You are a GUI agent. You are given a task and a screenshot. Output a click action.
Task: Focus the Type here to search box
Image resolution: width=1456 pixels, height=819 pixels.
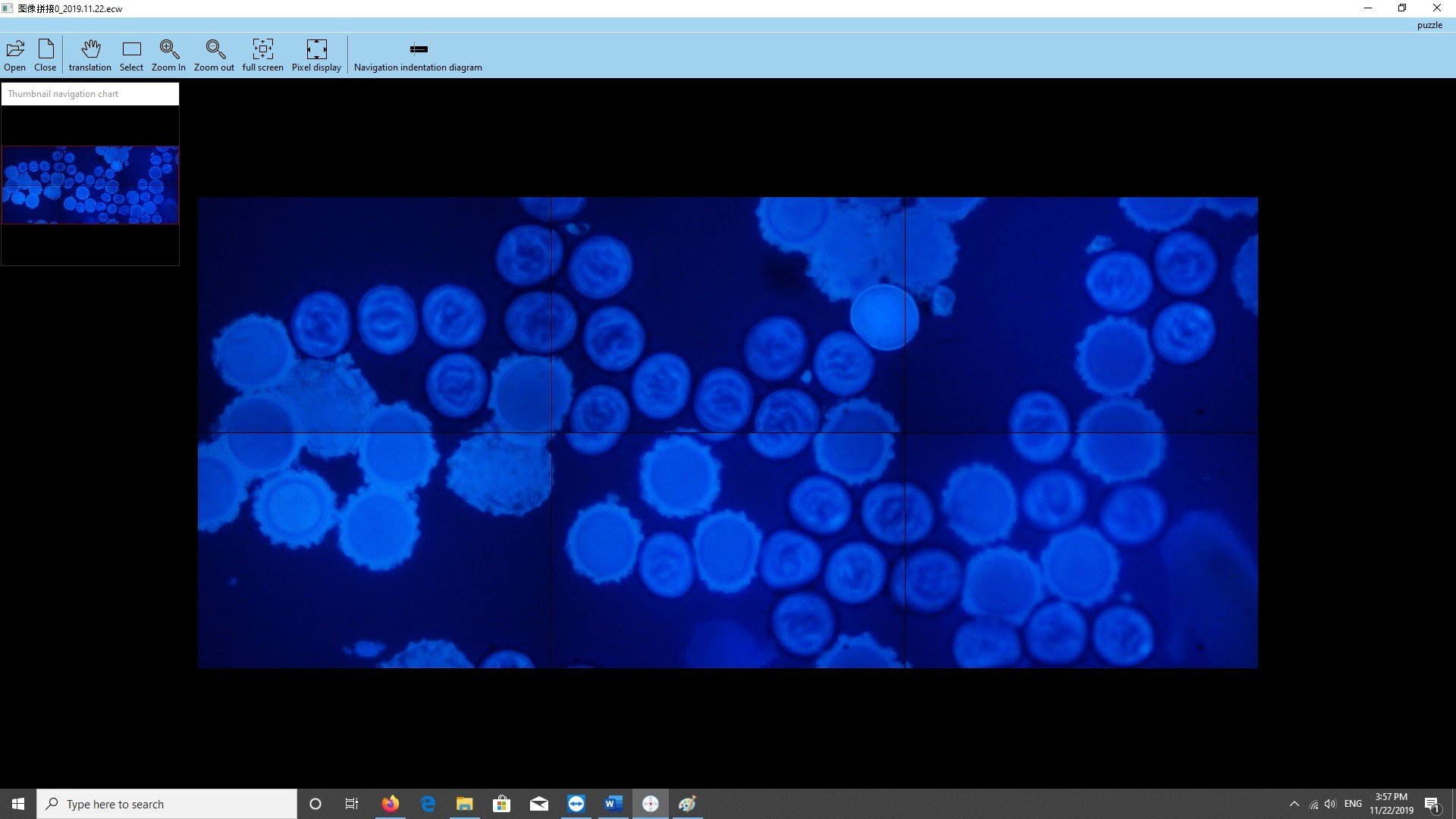coord(167,804)
